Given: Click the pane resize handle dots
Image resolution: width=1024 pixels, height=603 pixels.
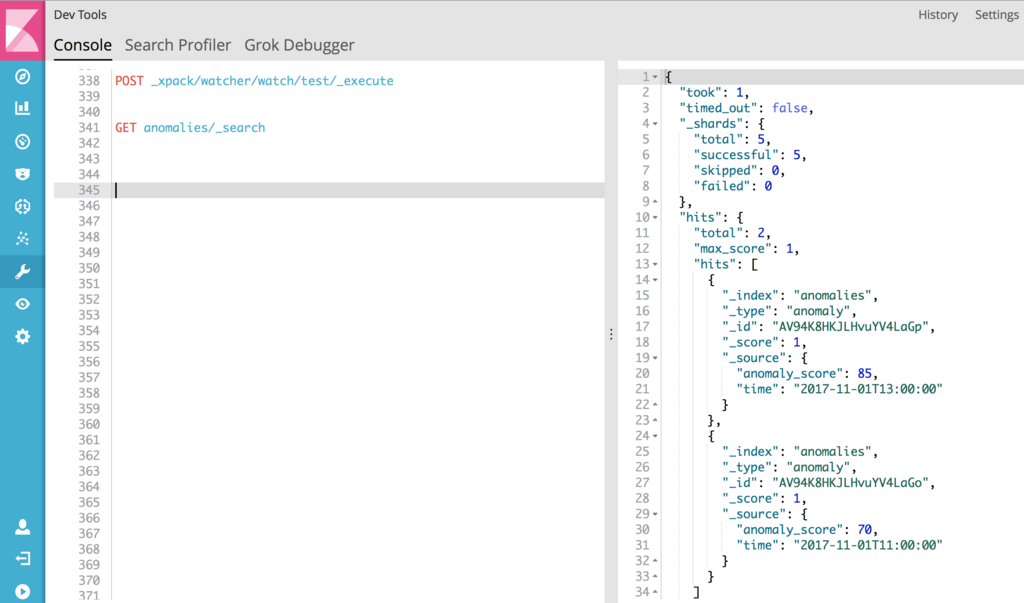Looking at the screenshot, I should [x=611, y=334].
